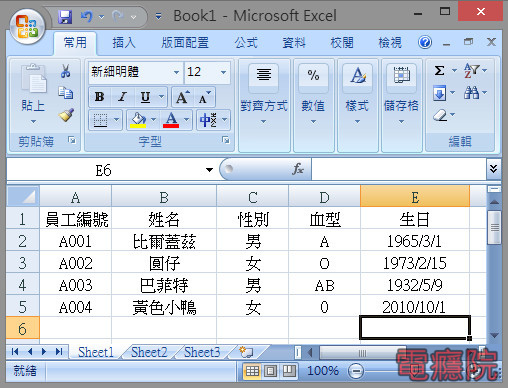Click zoom level 100% button

[x=323, y=371]
